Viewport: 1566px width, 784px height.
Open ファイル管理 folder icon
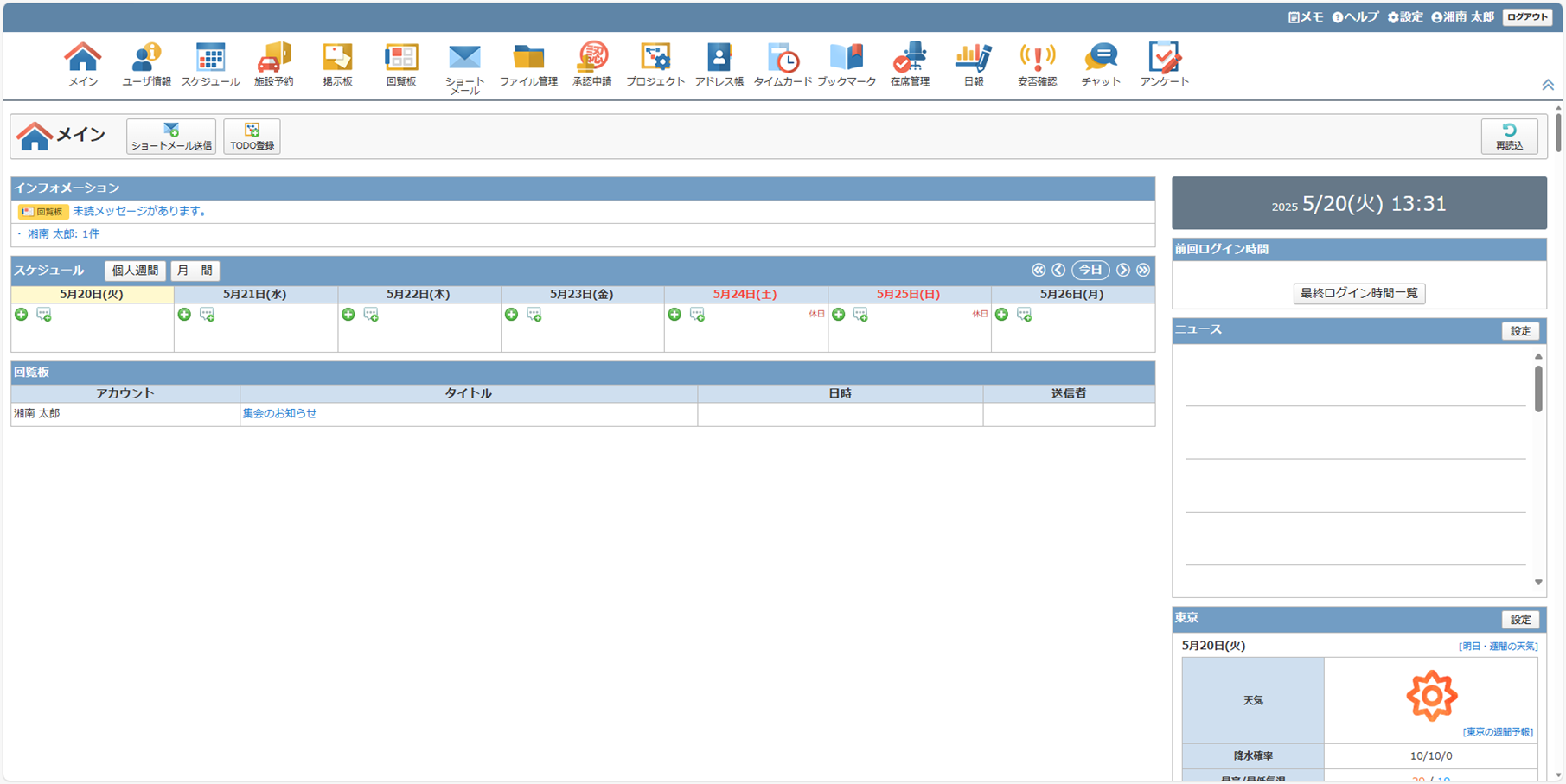(528, 65)
